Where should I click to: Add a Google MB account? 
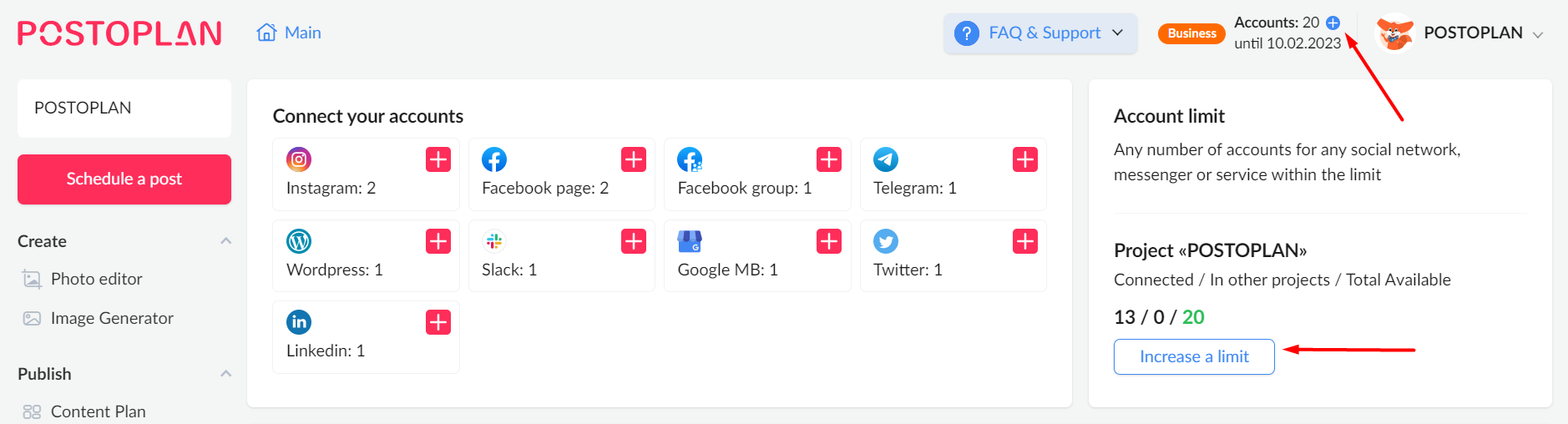(x=829, y=241)
